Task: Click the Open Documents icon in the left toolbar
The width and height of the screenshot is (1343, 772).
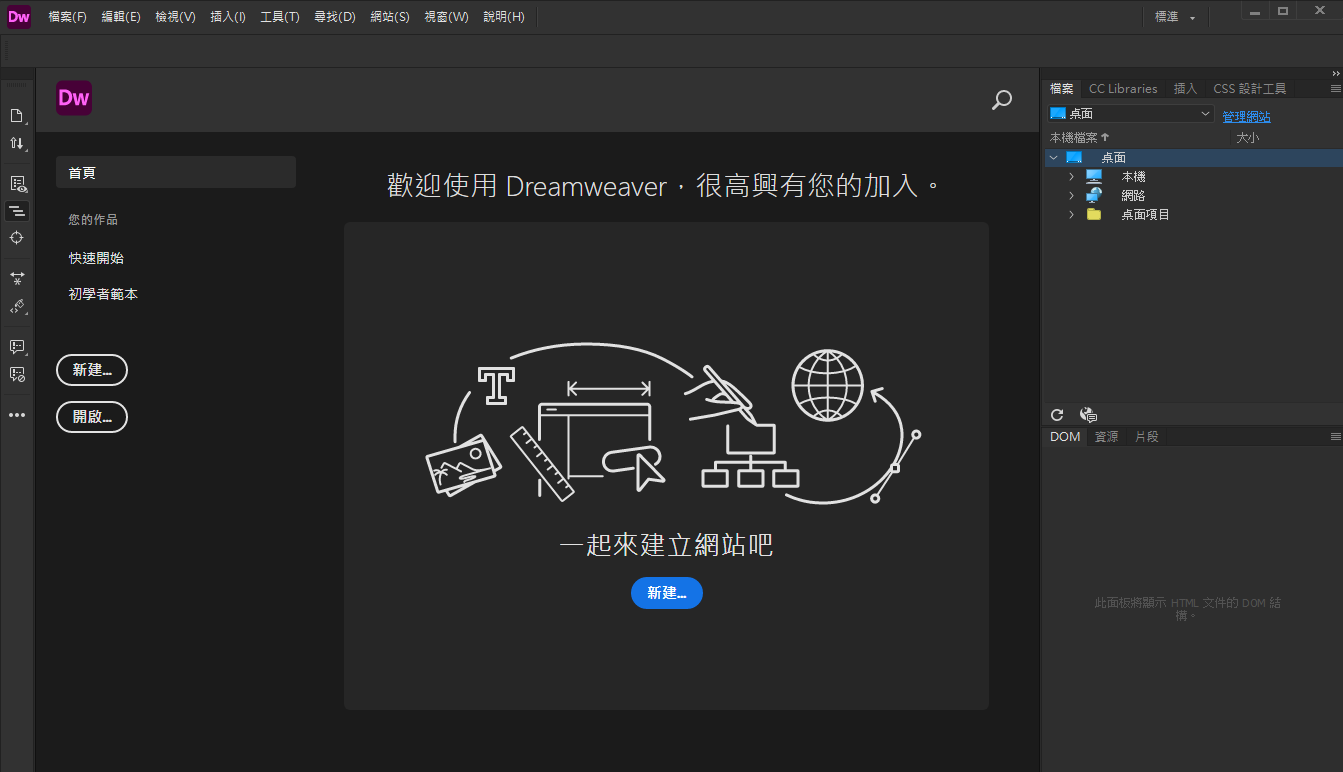Action: click(17, 116)
